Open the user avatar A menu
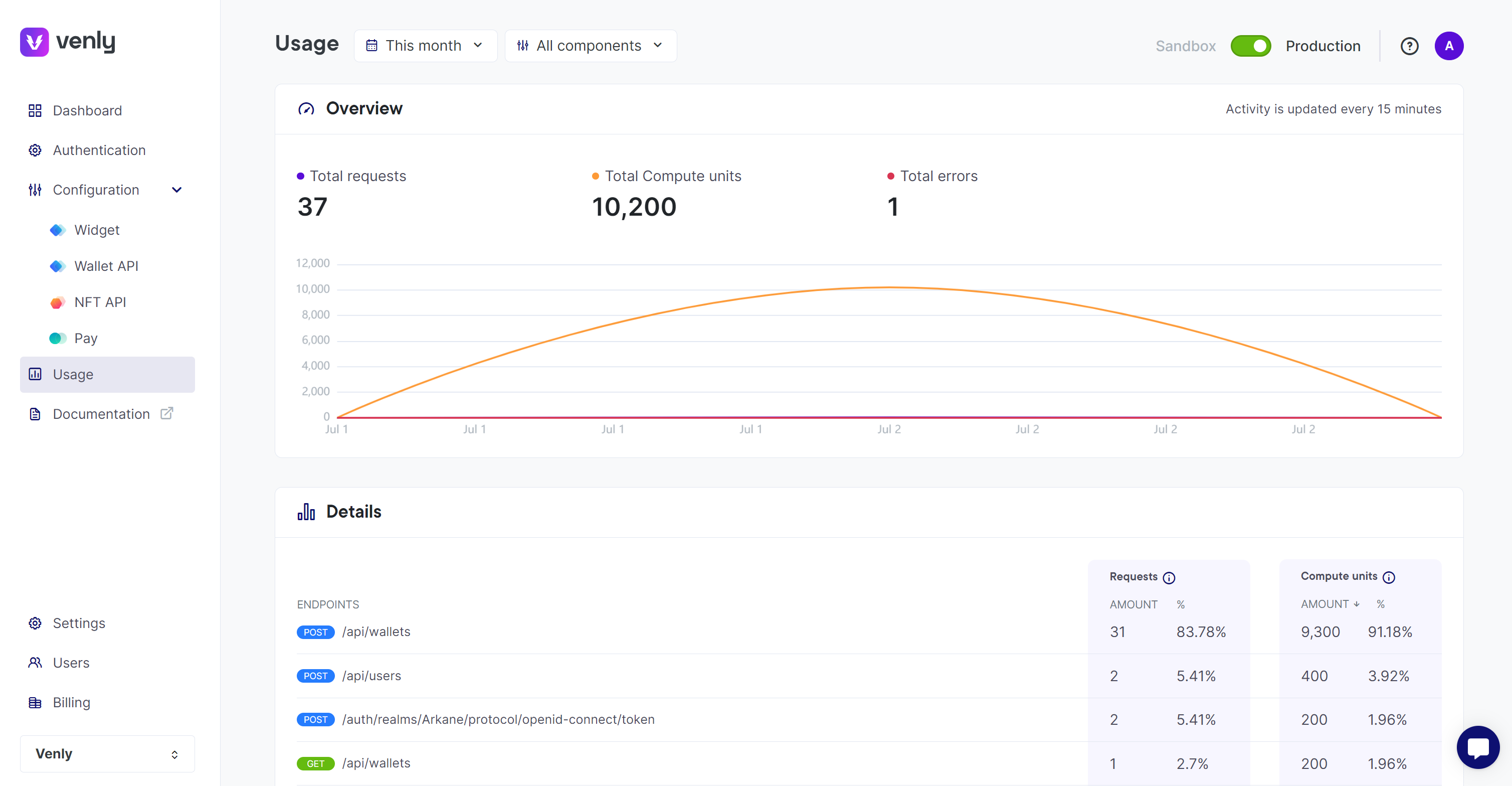 coord(1449,46)
